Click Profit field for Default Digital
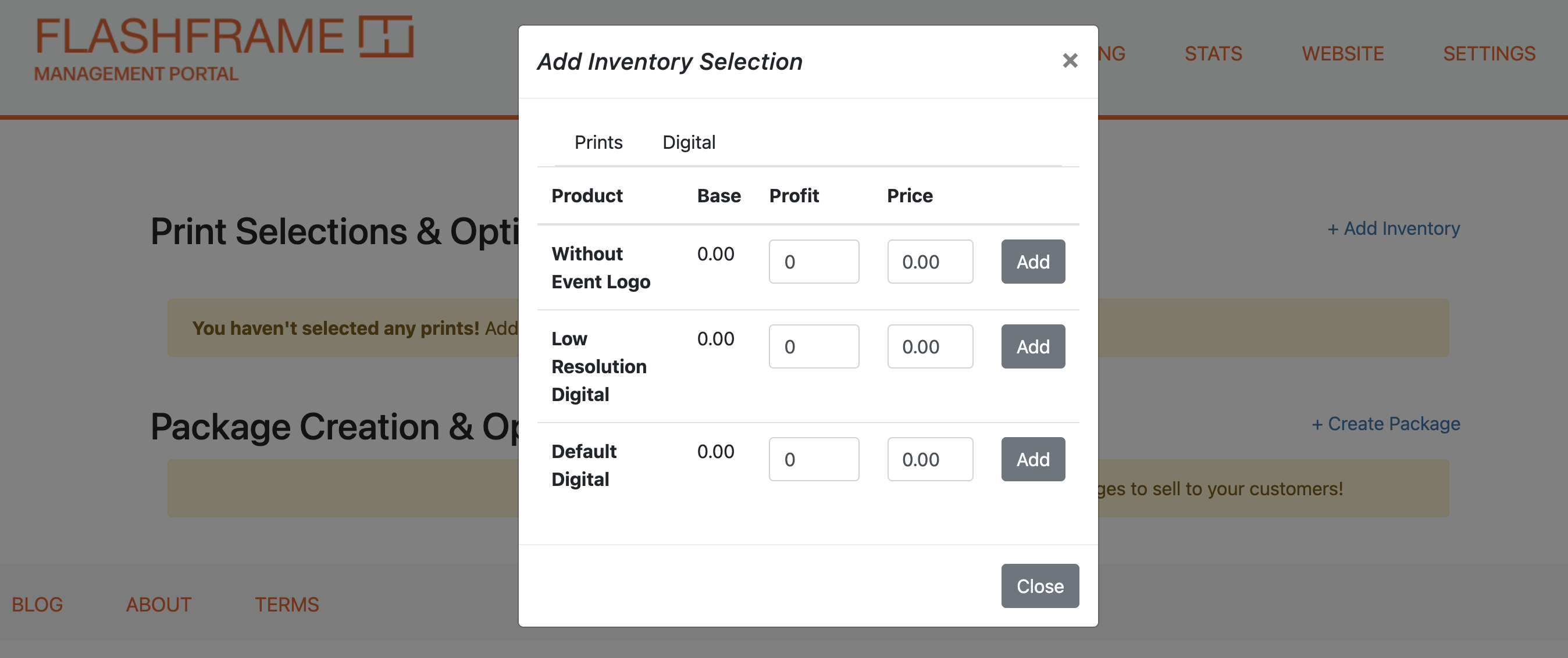Image resolution: width=1568 pixels, height=658 pixels. click(x=813, y=459)
